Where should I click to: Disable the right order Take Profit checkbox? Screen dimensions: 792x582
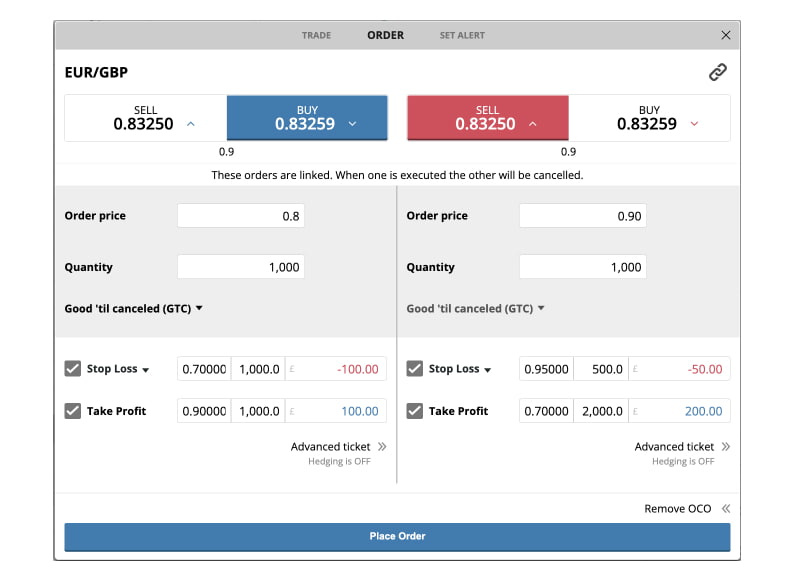[415, 411]
